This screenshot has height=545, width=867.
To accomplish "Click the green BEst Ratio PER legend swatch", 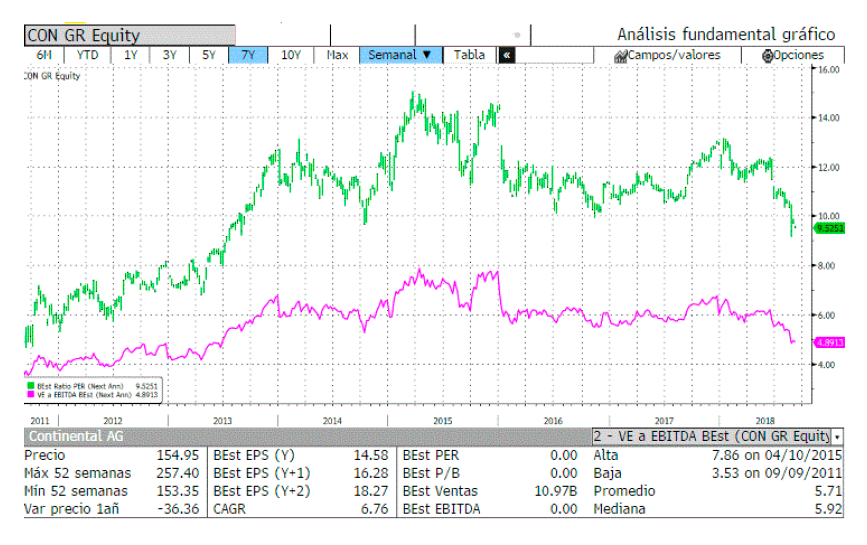I will click(30, 386).
